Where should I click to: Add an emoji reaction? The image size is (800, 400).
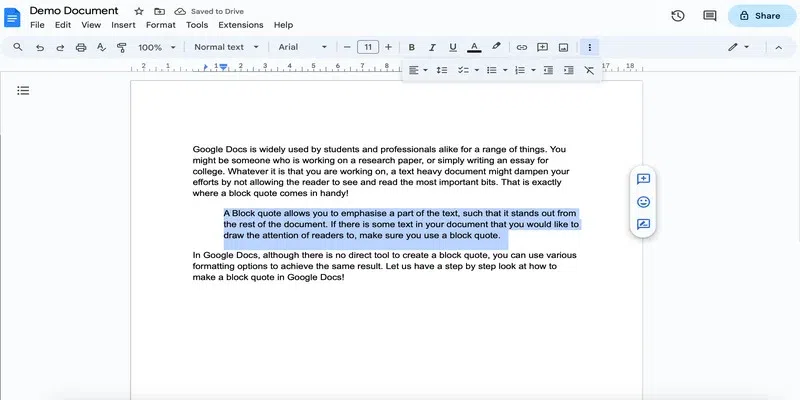pos(643,202)
